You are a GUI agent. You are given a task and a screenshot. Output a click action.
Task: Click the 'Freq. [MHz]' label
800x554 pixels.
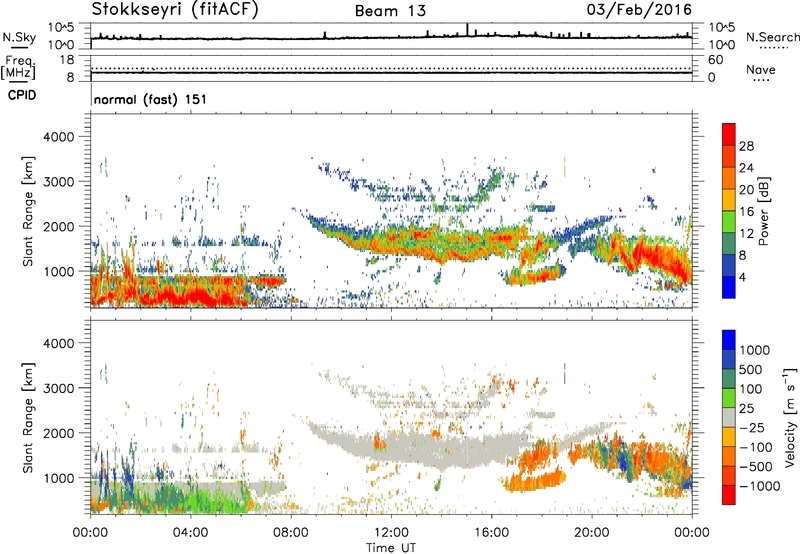point(19,68)
